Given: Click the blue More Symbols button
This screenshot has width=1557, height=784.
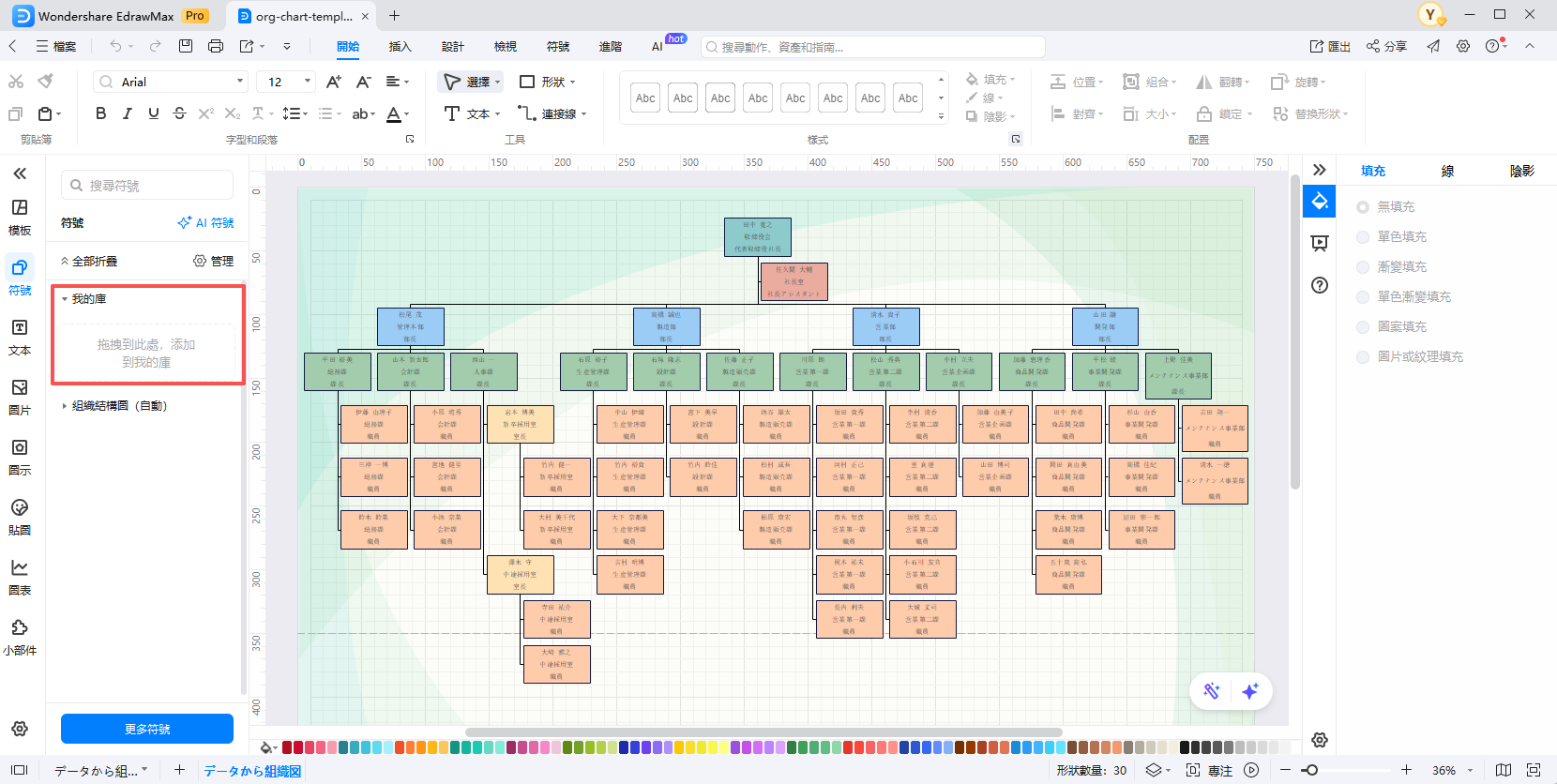Looking at the screenshot, I should [x=147, y=729].
